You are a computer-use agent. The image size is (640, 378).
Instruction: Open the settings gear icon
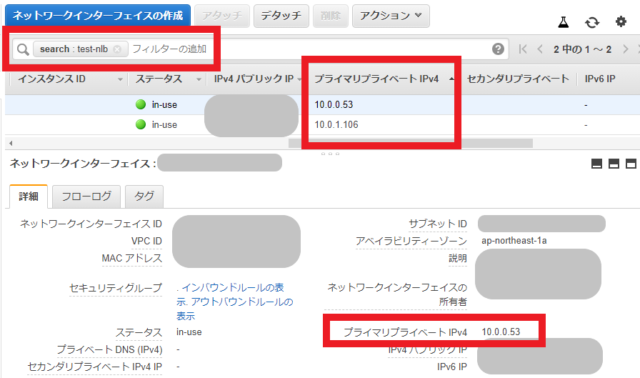click(621, 21)
